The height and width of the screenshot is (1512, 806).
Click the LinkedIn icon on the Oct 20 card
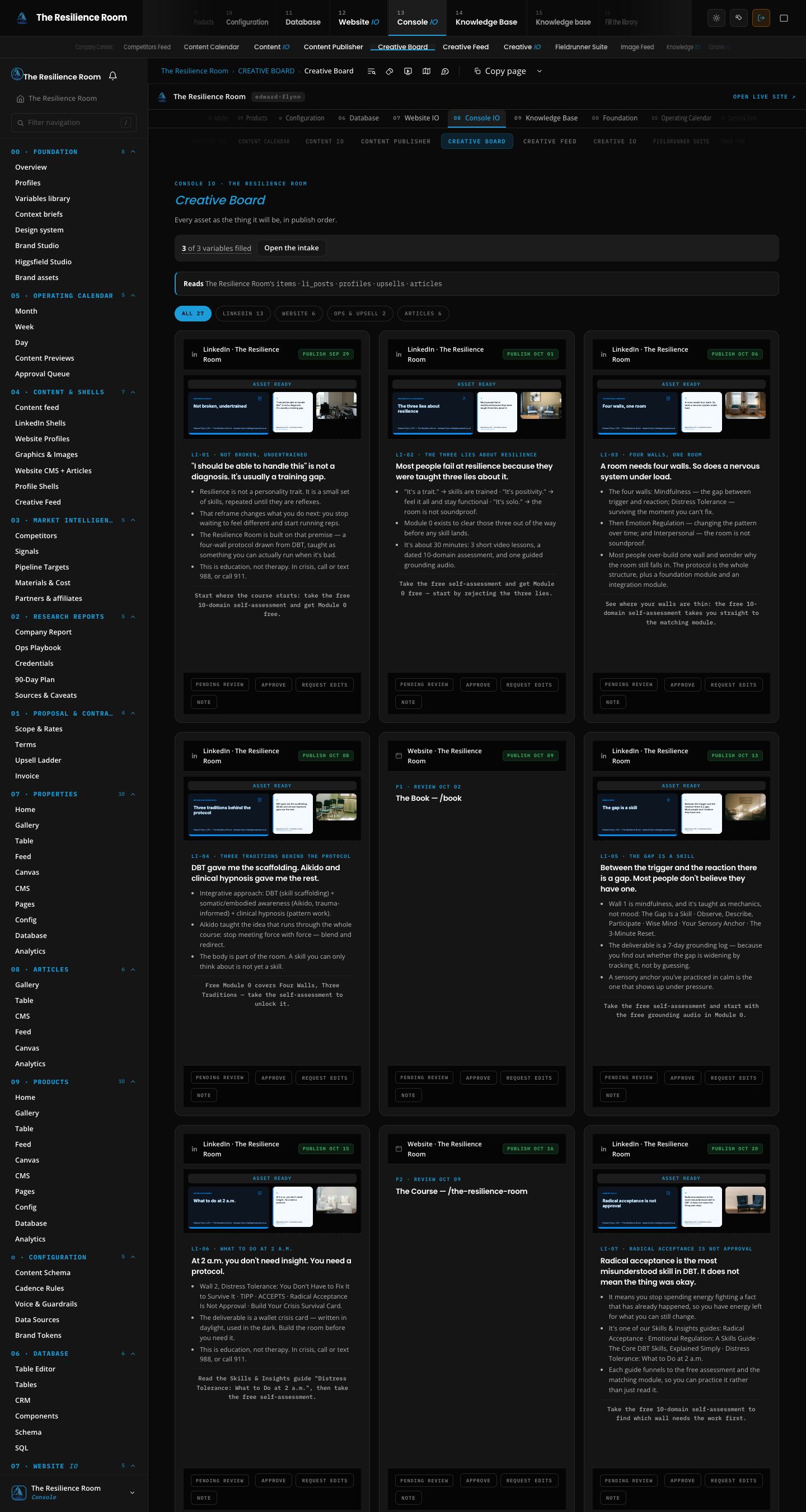[603, 1149]
